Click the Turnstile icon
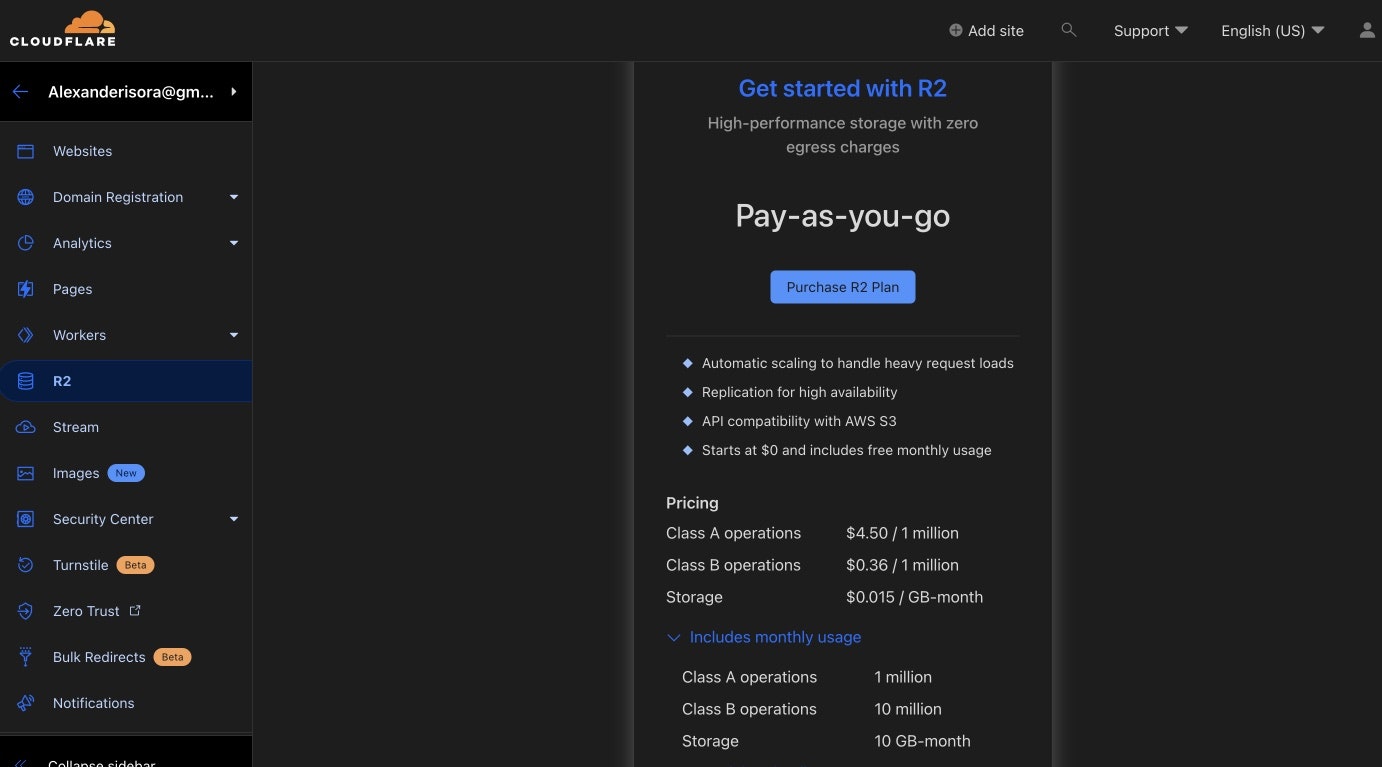The width and height of the screenshot is (1382, 767). pos(26,565)
